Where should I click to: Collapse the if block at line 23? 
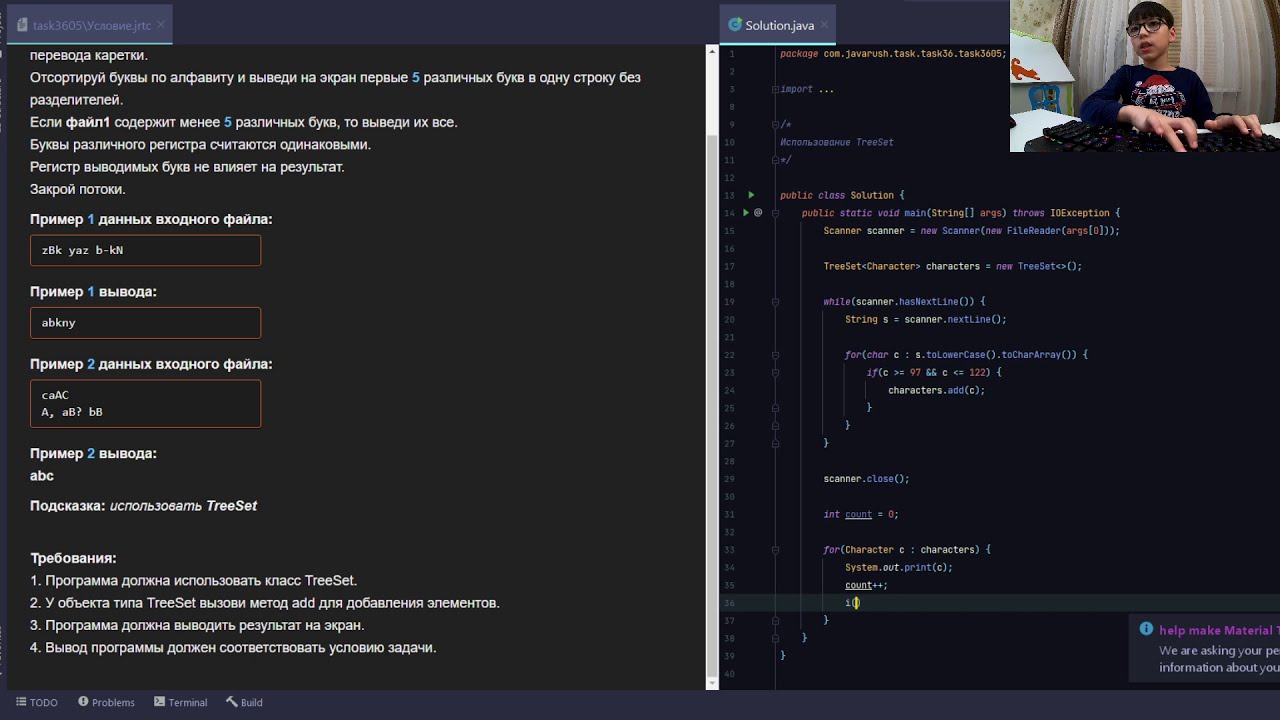pos(775,372)
